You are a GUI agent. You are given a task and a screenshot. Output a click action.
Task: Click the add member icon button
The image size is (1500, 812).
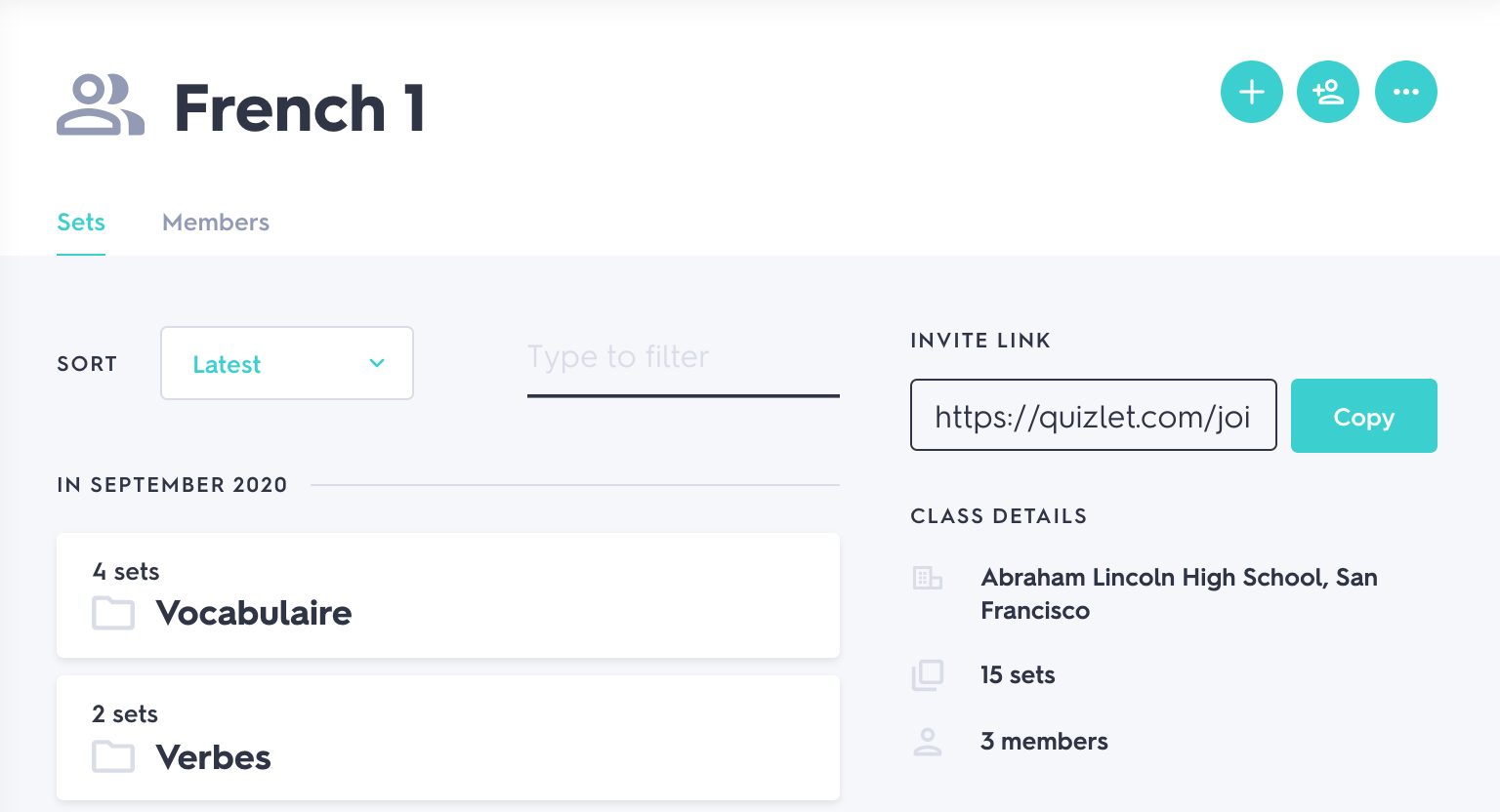click(1328, 92)
